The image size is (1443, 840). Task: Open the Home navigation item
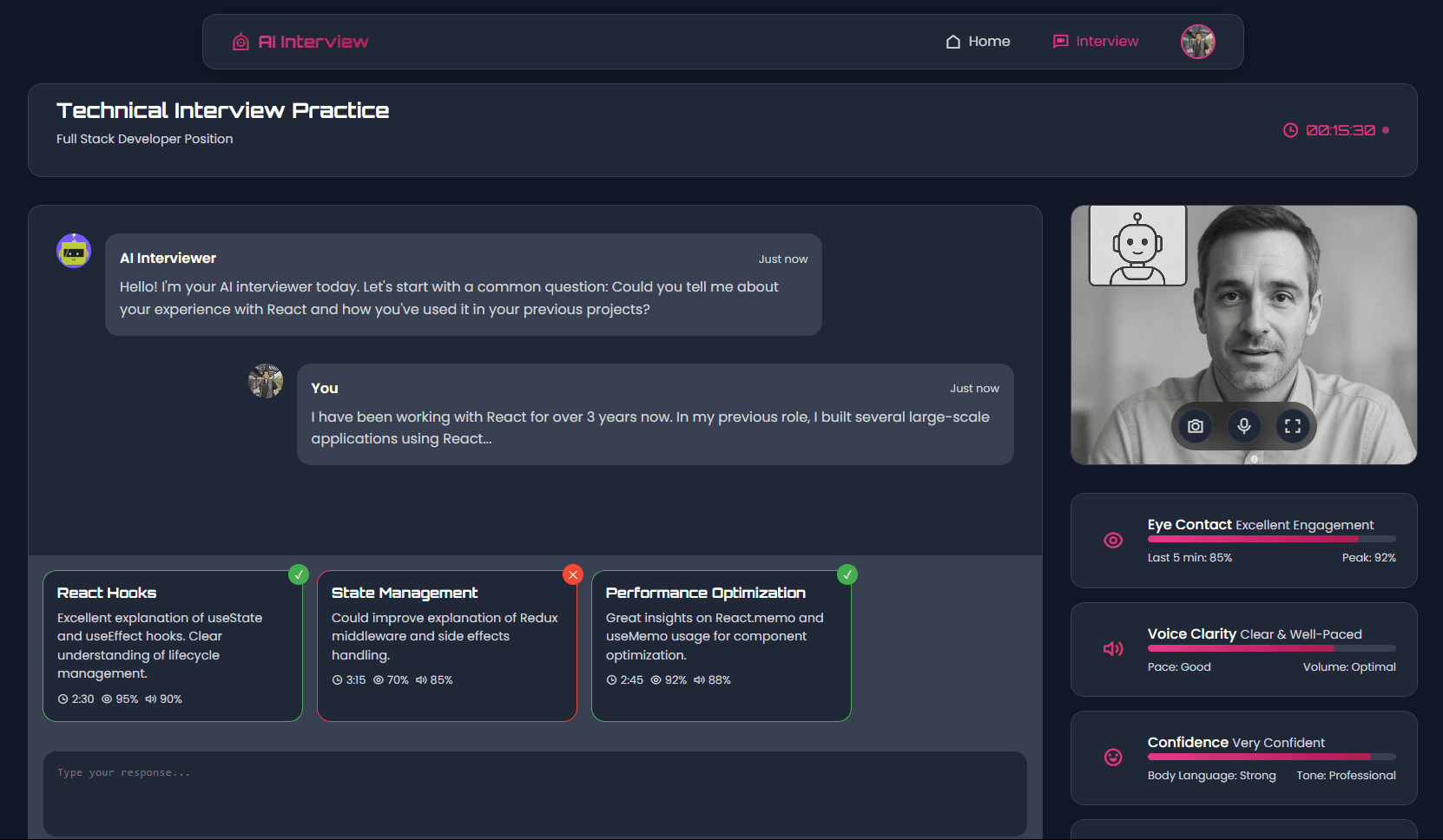978,41
